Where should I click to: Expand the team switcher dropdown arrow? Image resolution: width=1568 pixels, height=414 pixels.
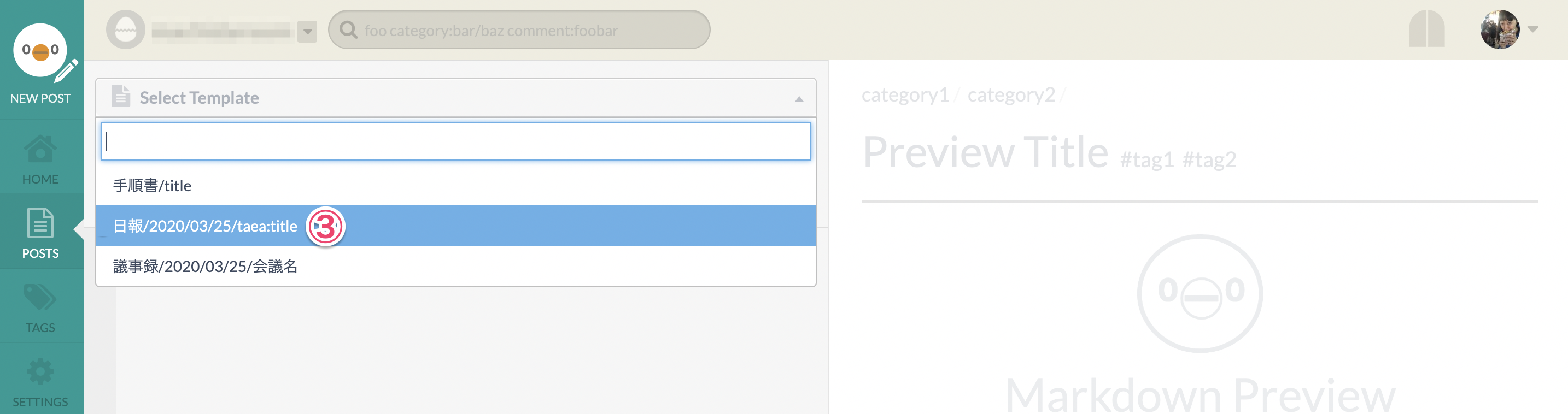point(307,31)
